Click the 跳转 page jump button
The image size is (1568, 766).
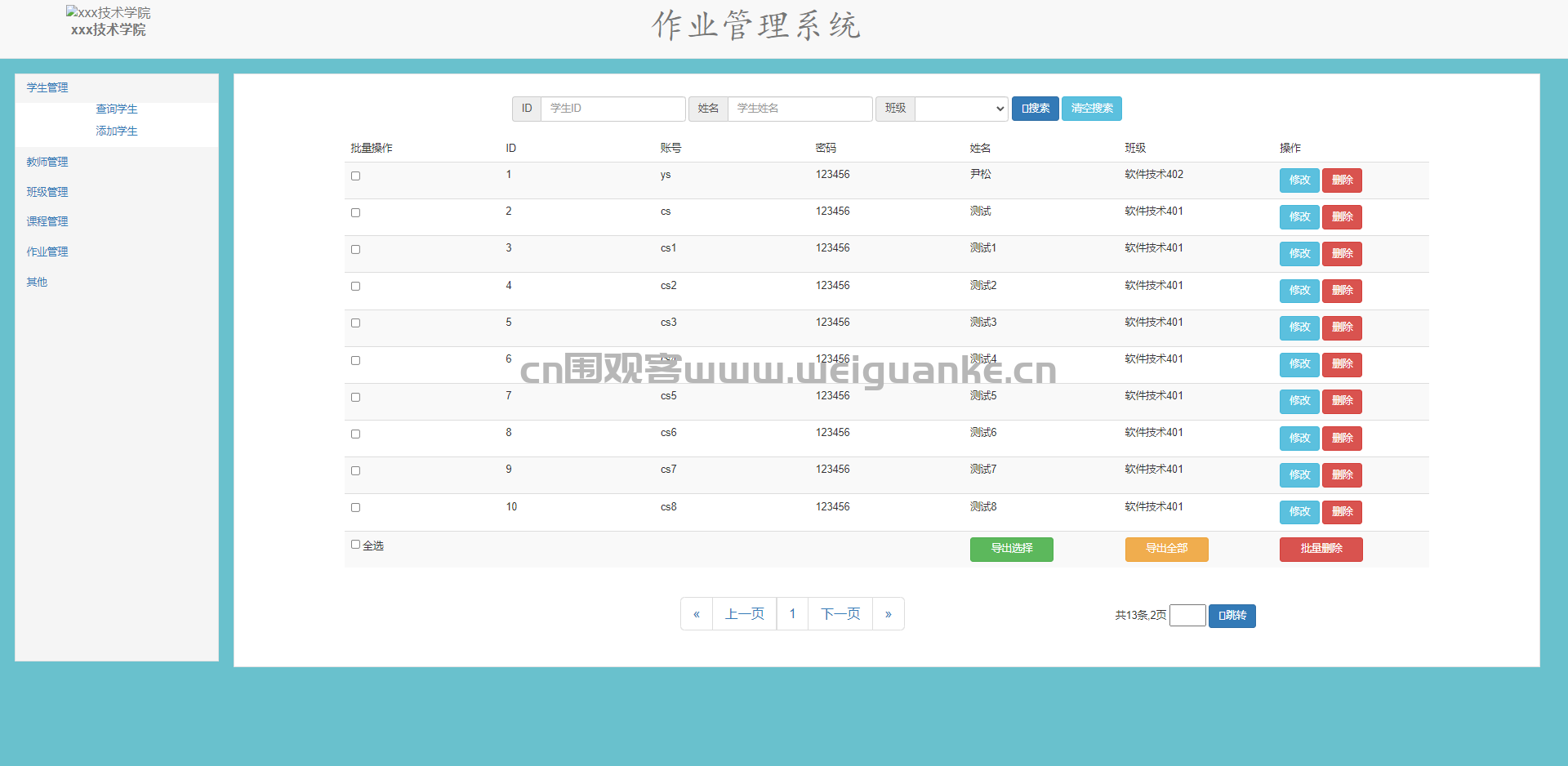click(1232, 616)
